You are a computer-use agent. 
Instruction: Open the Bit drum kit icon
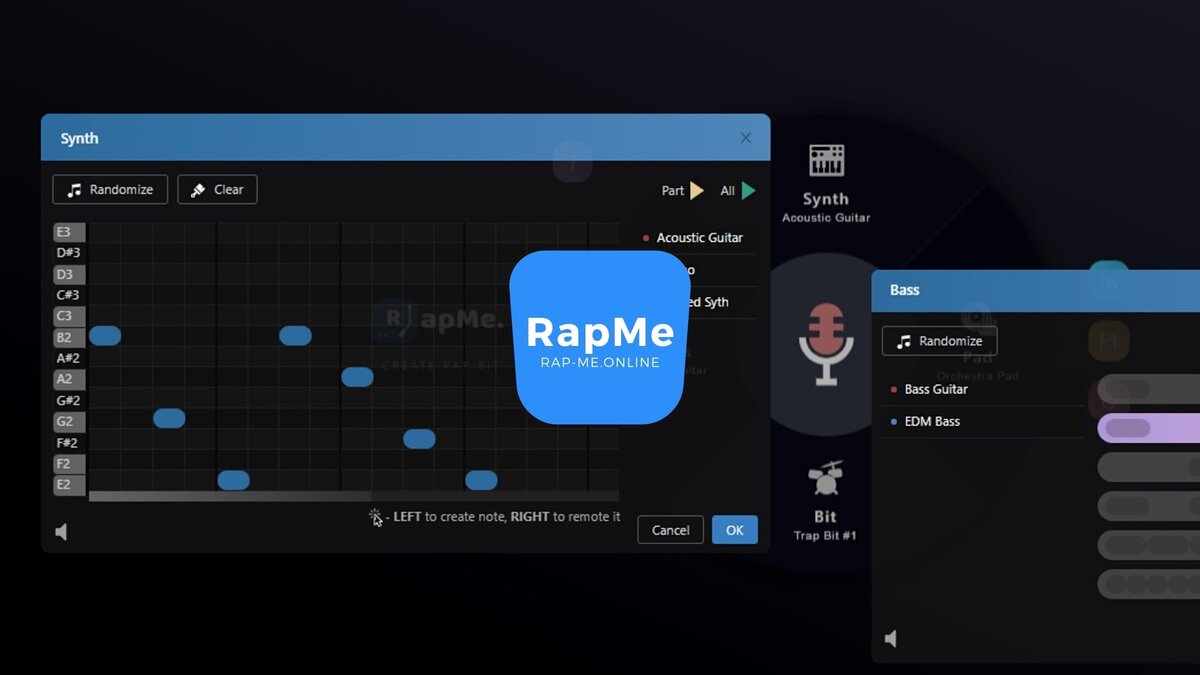point(825,479)
